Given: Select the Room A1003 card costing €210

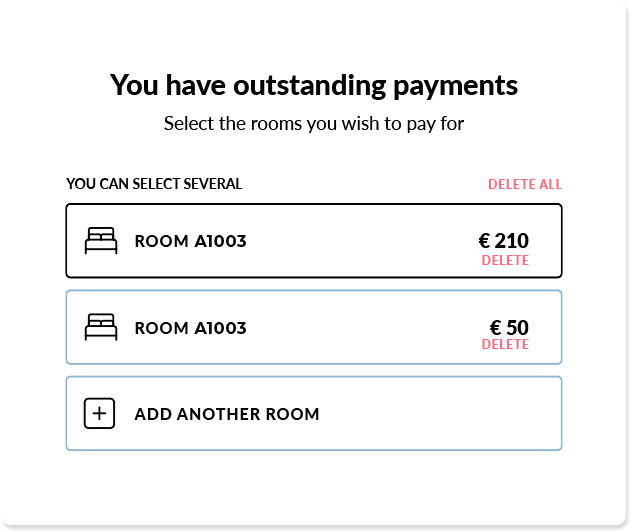Looking at the screenshot, I should coord(314,241).
